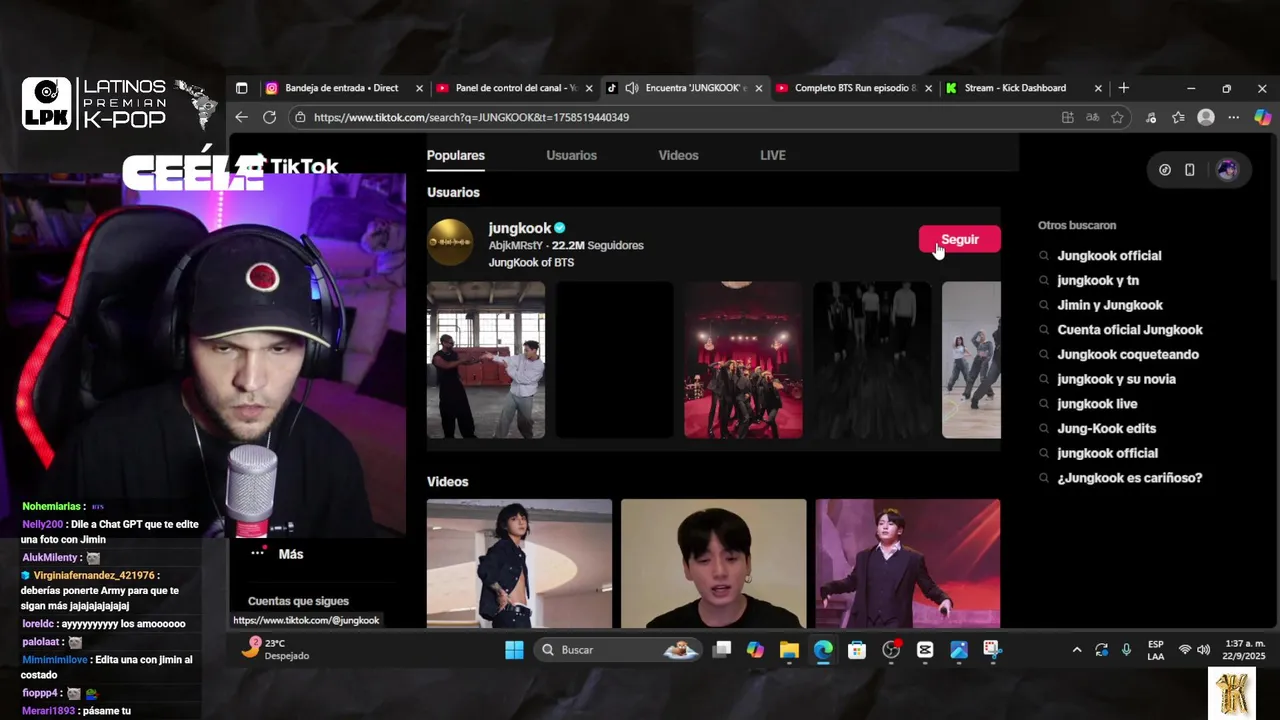This screenshot has height=720, width=1280.
Task: Click suggestion Cuenta oficial Jungkook
Action: (1130, 330)
